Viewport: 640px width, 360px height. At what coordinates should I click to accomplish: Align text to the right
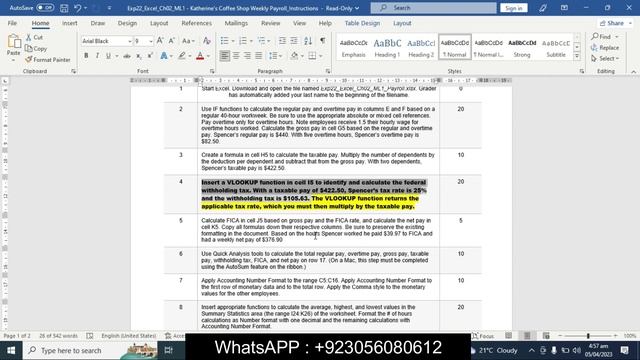click(x=247, y=56)
